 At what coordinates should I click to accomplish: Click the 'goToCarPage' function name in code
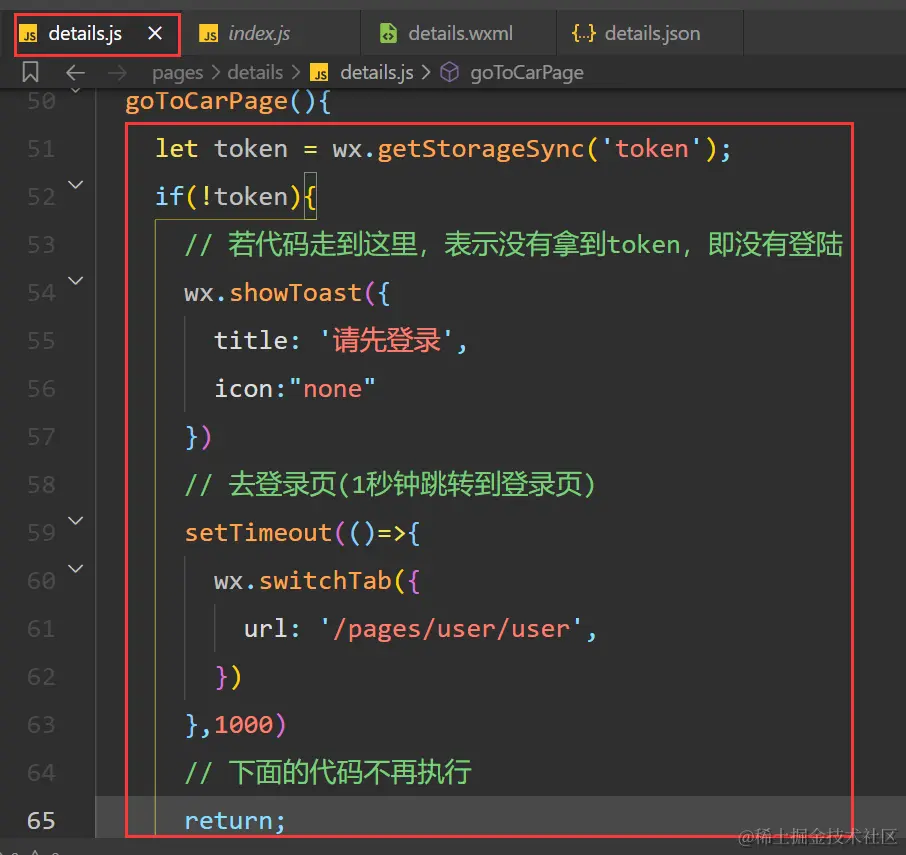[206, 102]
